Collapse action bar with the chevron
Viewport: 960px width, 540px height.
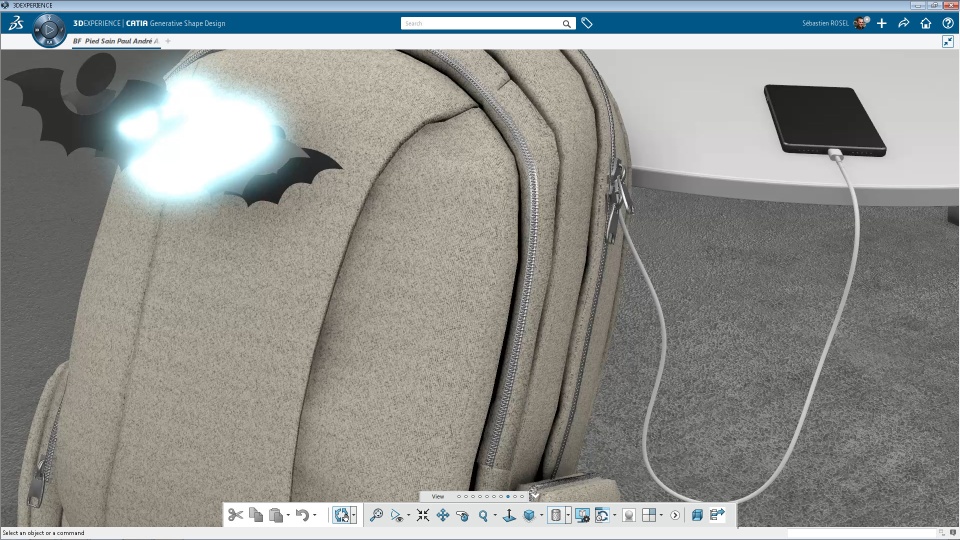[534, 496]
